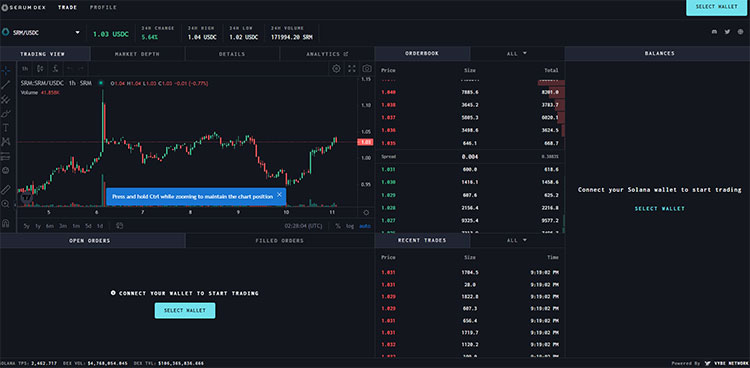
Task: Open chart settings gear
Action: (336, 68)
